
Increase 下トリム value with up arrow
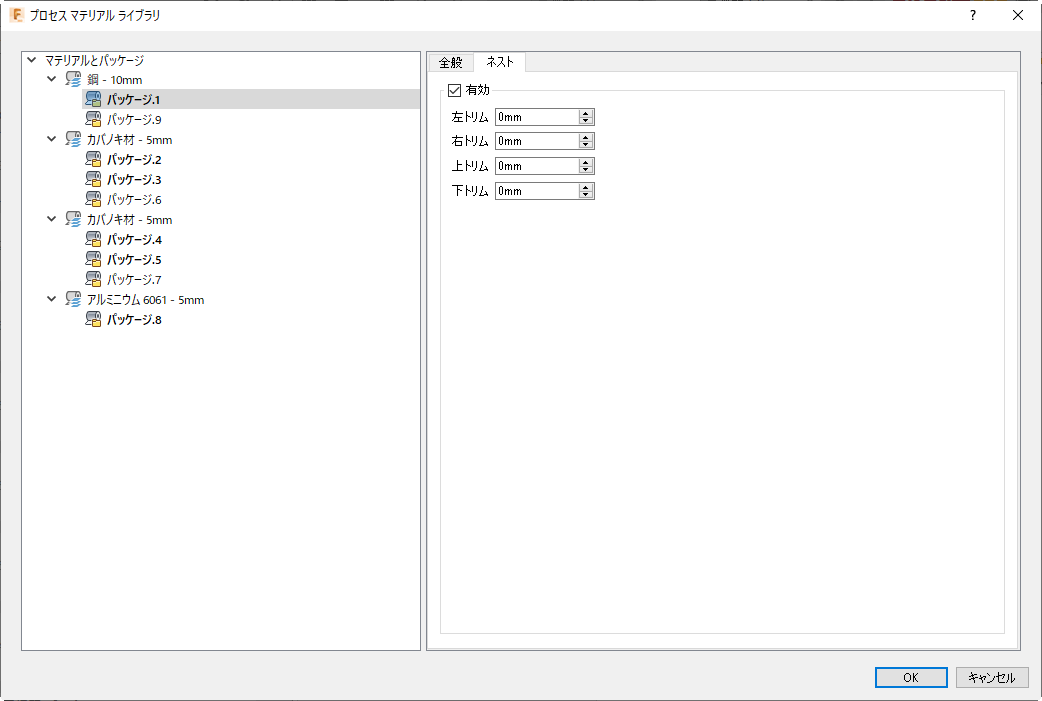coord(585,187)
